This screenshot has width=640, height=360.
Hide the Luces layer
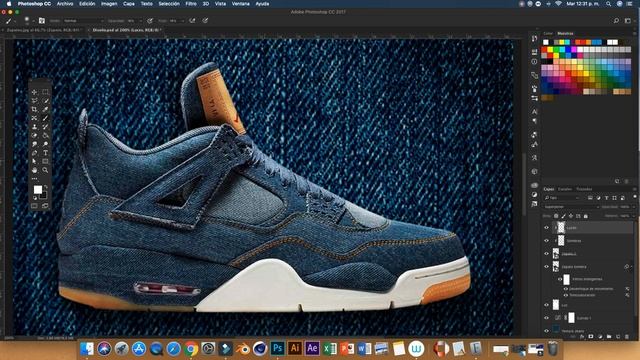tap(547, 228)
